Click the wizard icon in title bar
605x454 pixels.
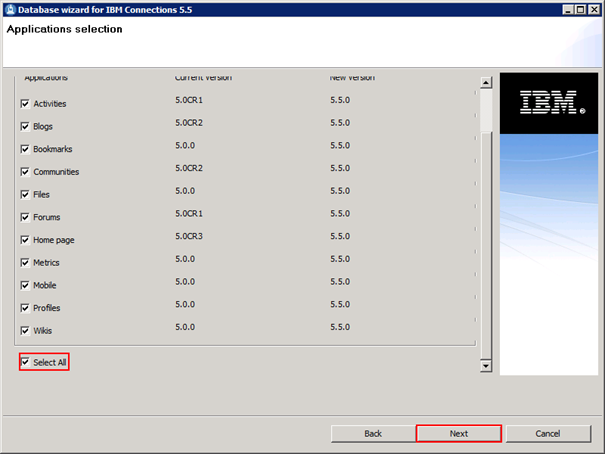tap(10, 9)
